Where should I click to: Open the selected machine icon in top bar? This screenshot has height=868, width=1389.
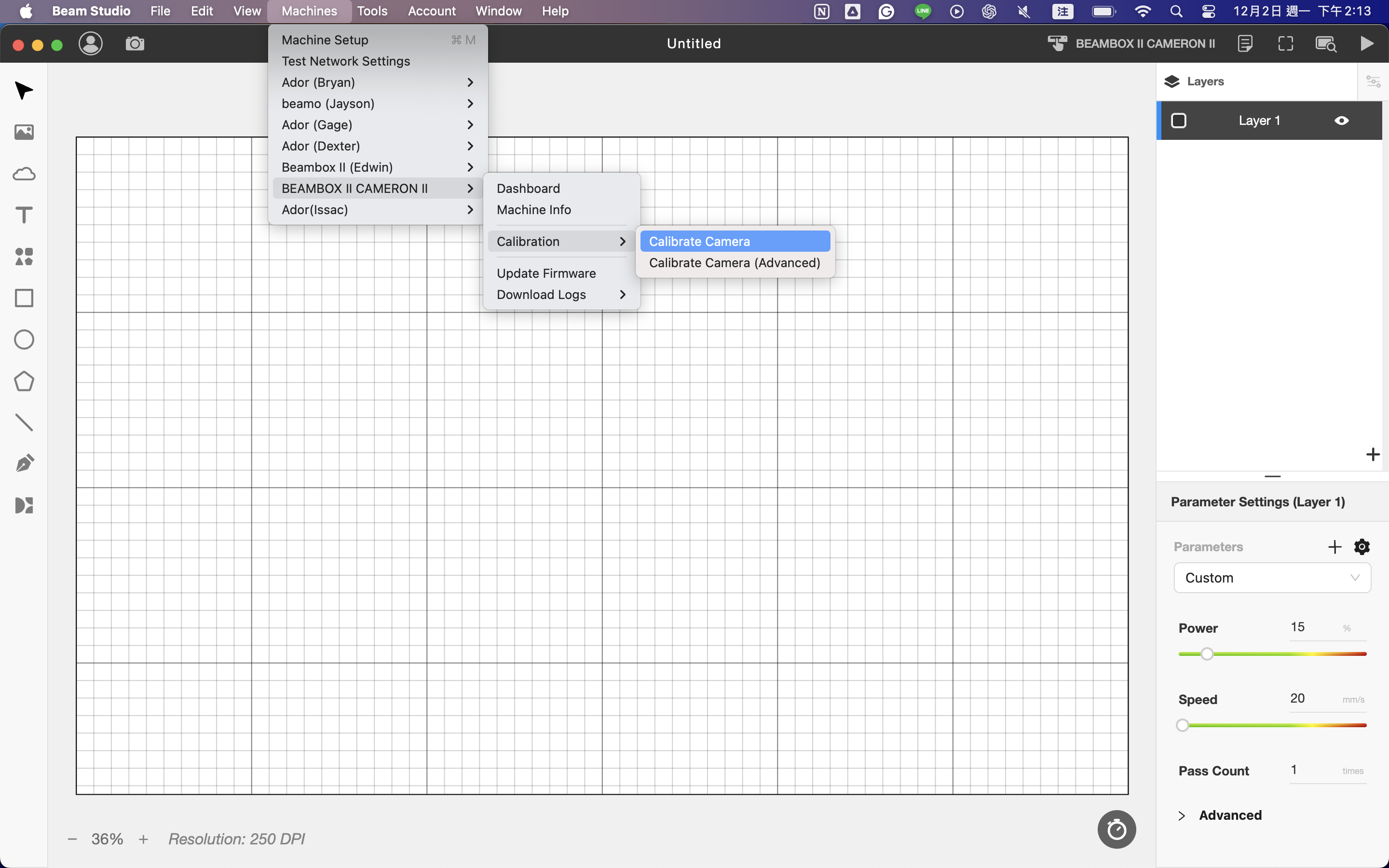[x=1057, y=43]
